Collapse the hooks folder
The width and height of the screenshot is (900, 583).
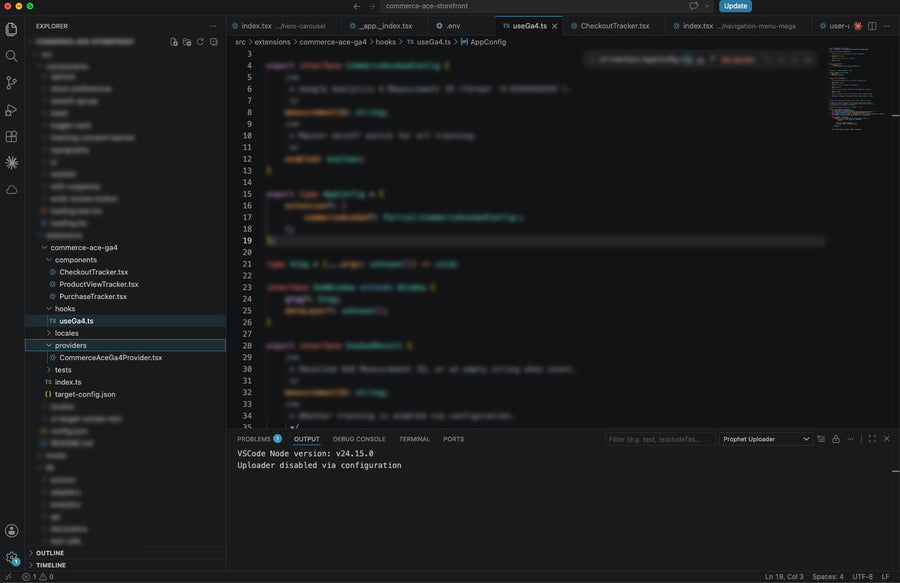tap(49, 309)
